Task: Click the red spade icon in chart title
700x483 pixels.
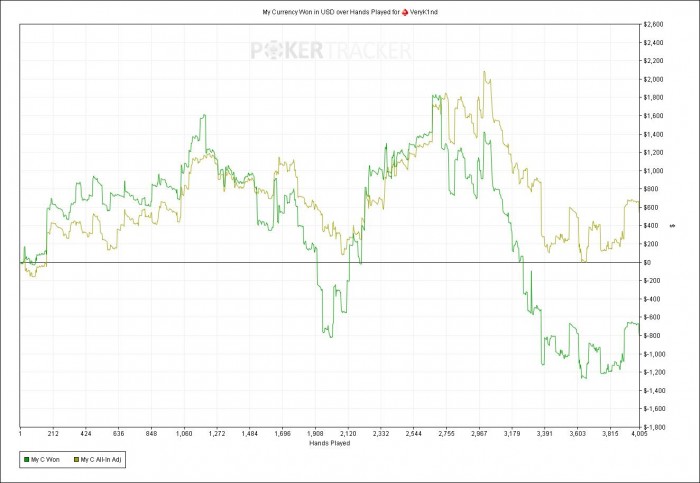Action: tap(404, 12)
